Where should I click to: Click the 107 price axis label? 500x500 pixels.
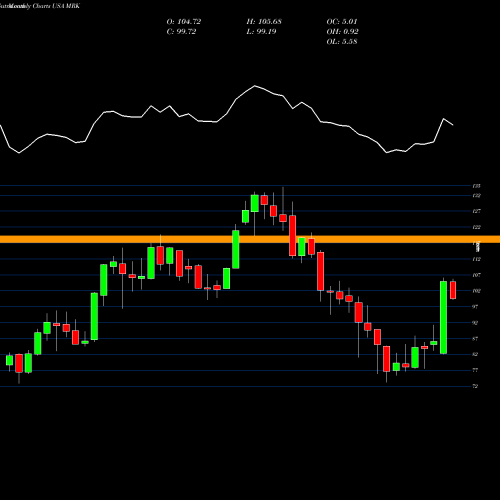(x=477, y=275)
